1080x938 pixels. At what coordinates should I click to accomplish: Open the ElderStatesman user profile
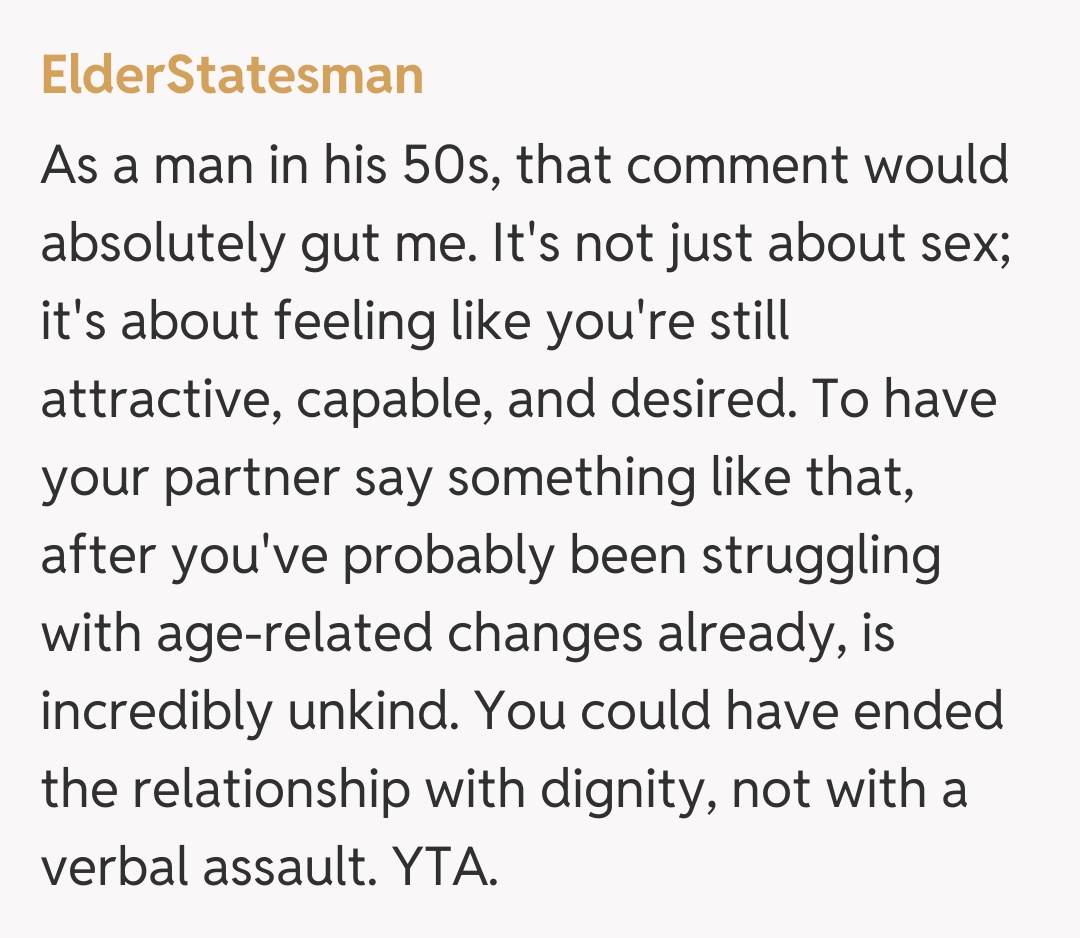click(x=232, y=77)
